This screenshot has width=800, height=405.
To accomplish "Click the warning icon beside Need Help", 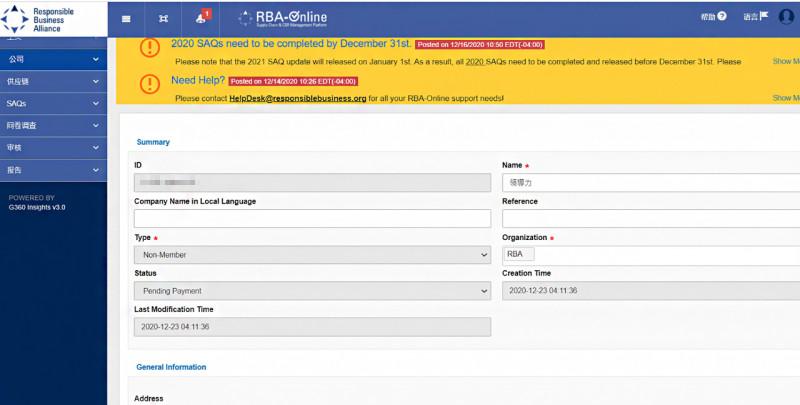I will click(x=149, y=84).
